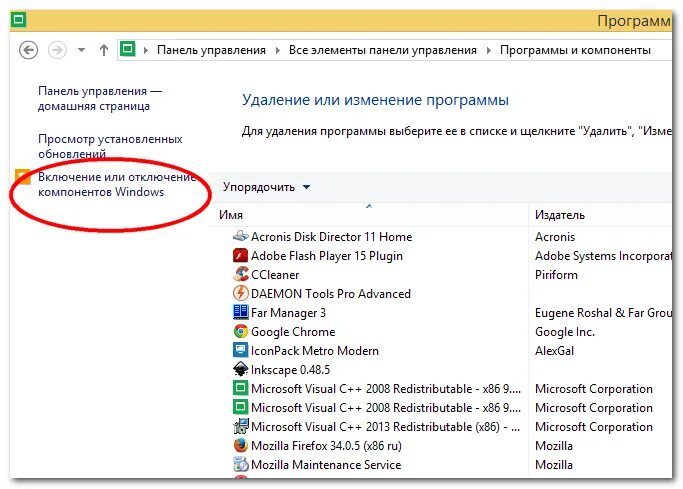683x489 pixels.
Task: Select Adobe Flash Player 15 Plugin row
Action: coord(327,256)
